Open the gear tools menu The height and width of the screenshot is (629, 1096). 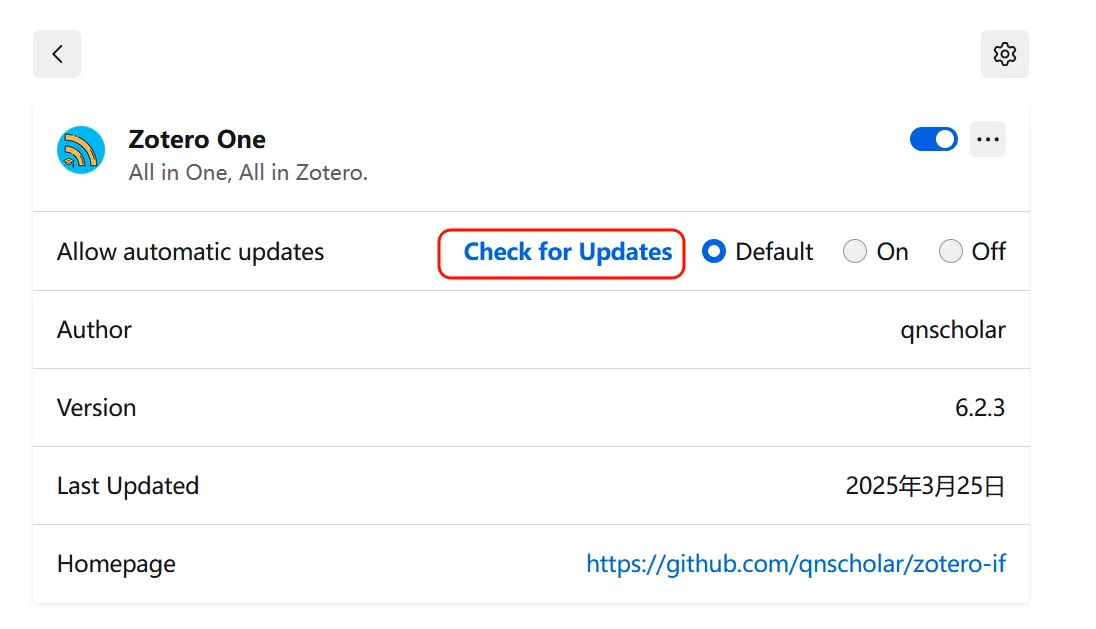(1004, 54)
